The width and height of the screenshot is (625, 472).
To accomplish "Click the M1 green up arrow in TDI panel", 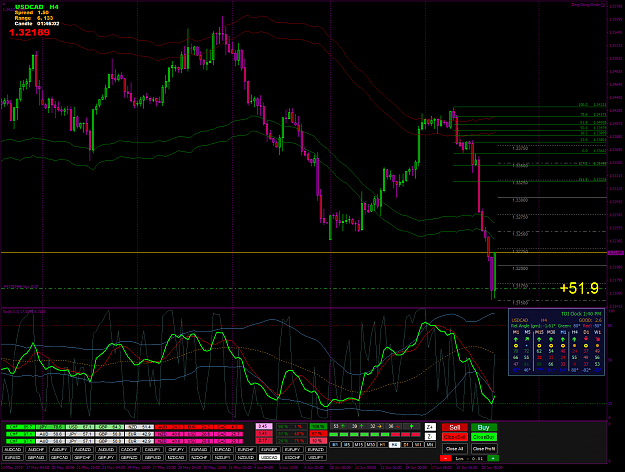I will click(516, 339).
